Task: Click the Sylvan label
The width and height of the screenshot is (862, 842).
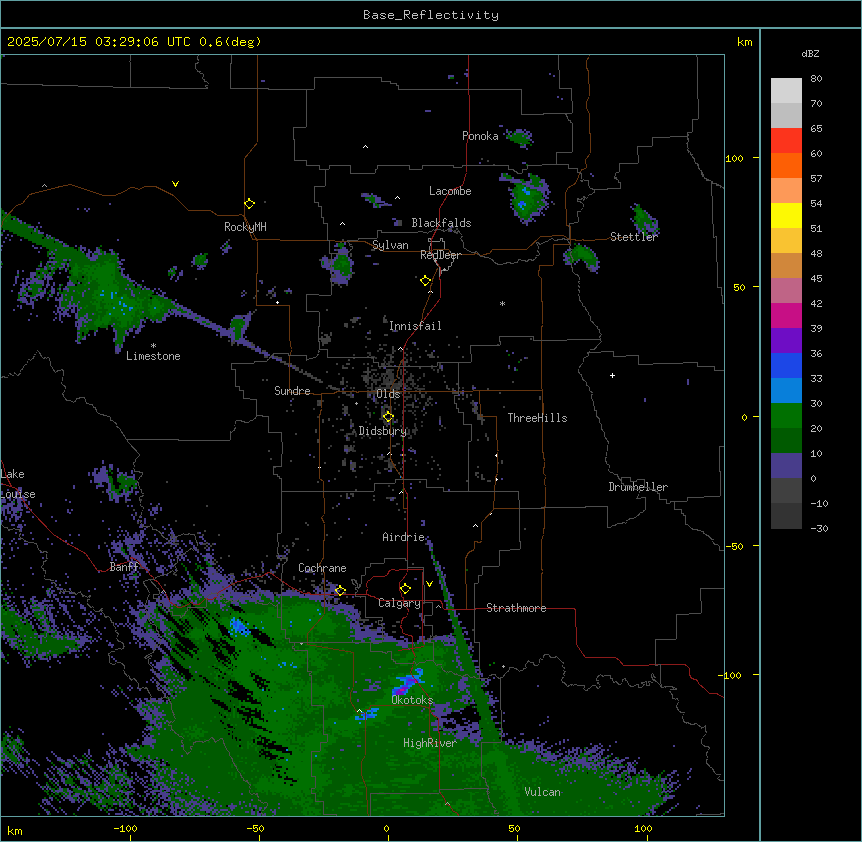Action: click(390, 245)
